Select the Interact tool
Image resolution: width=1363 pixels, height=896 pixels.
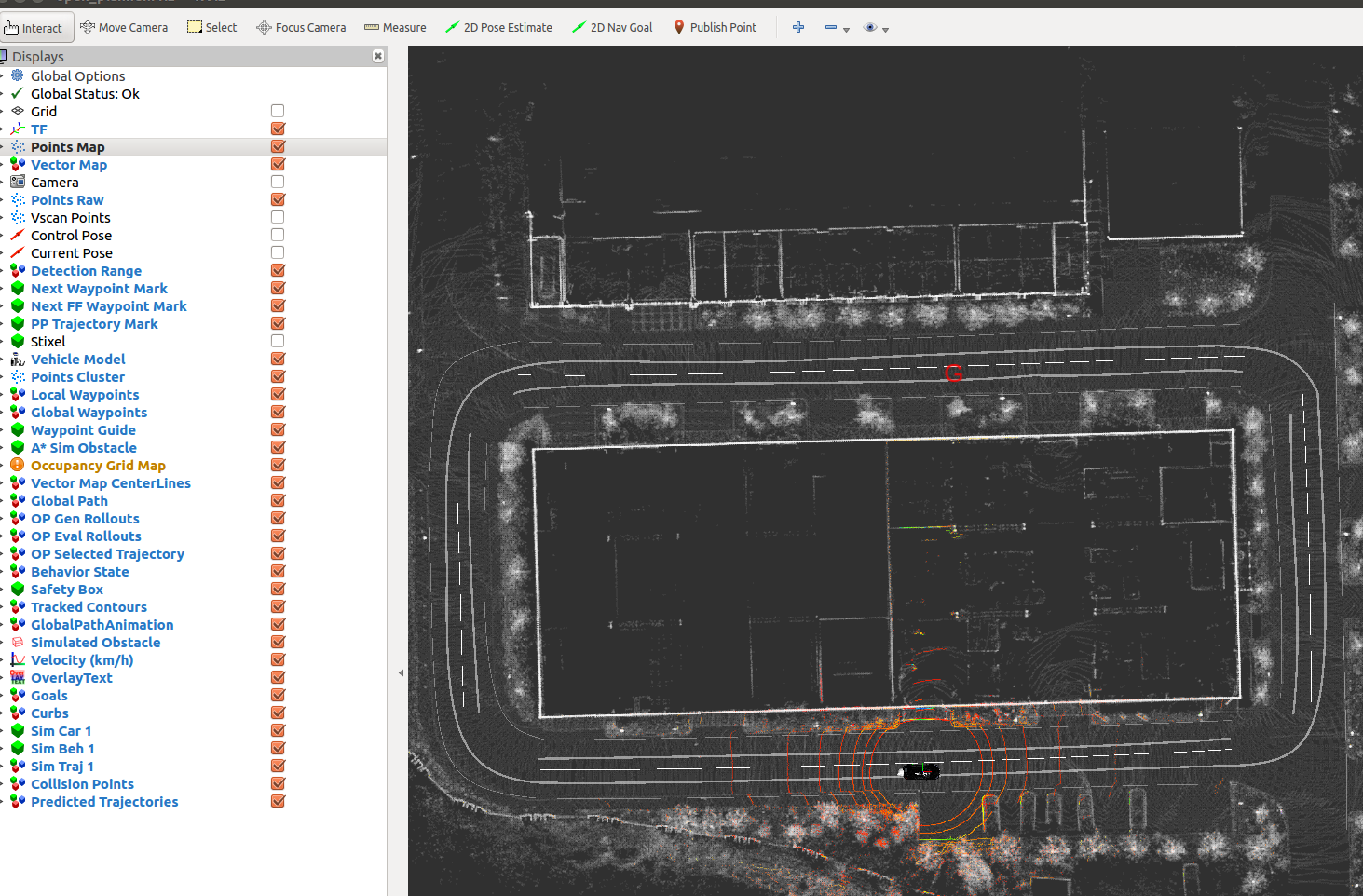[x=36, y=27]
